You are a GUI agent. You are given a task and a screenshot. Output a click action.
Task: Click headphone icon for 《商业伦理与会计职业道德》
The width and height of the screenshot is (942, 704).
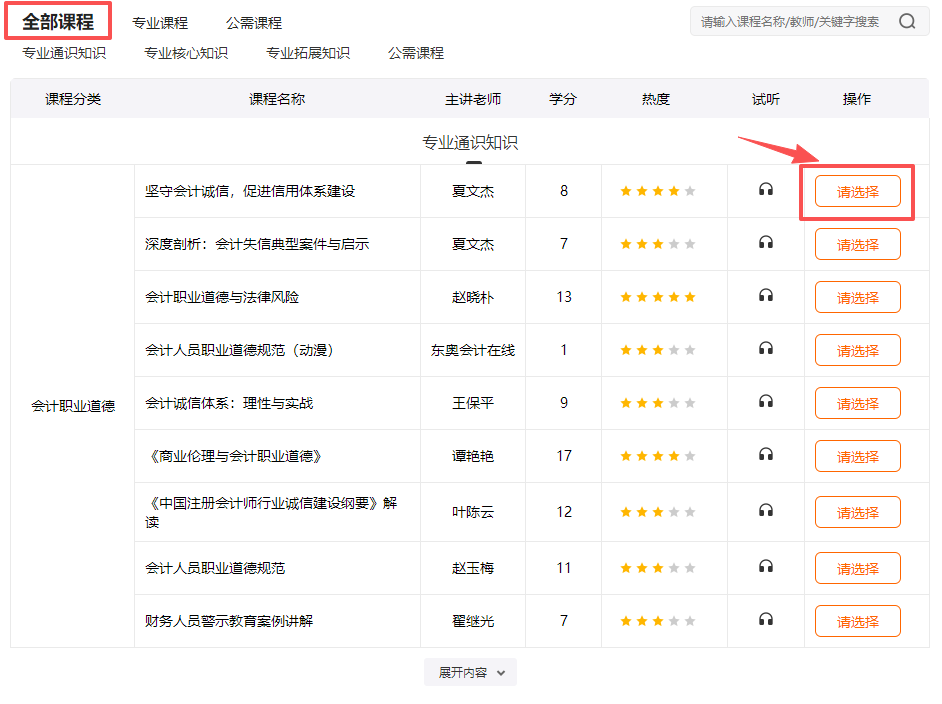[765, 455]
